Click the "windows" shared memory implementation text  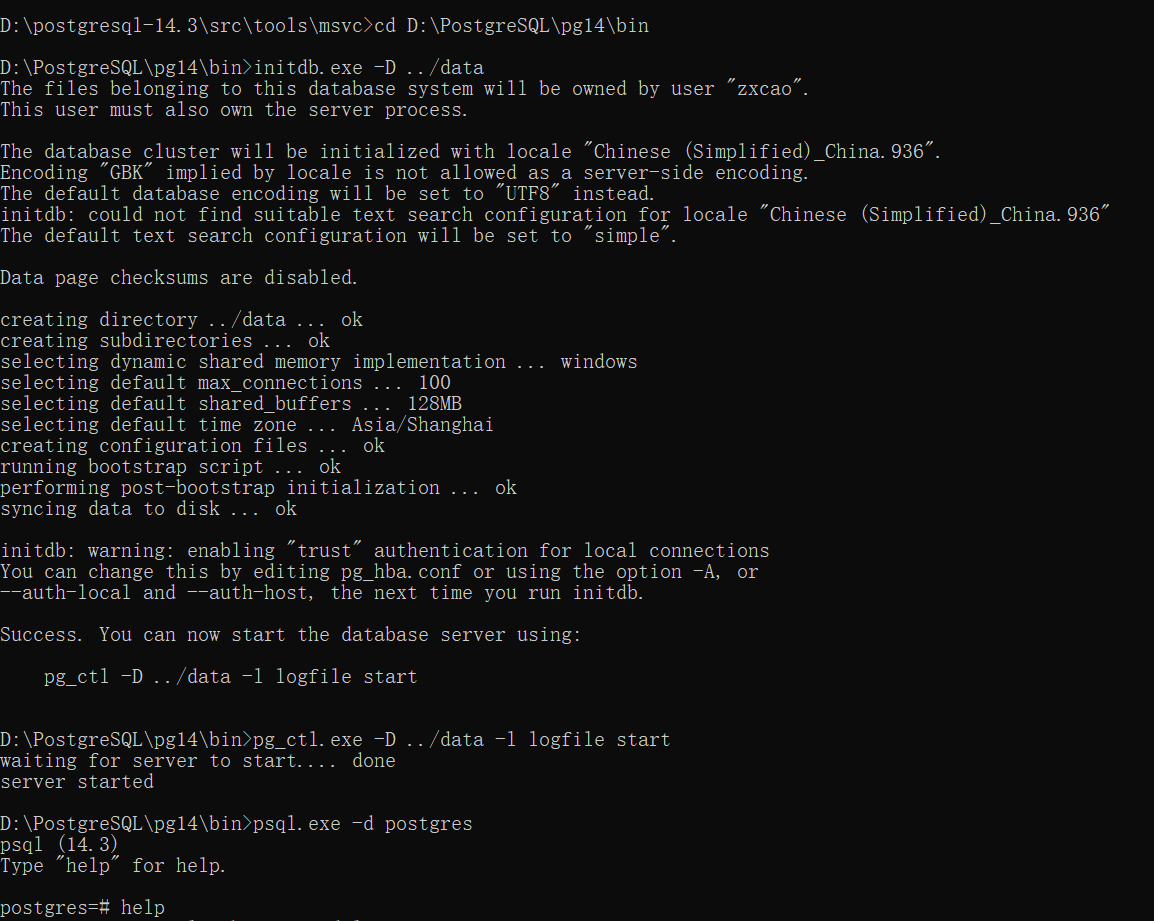coord(598,362)
